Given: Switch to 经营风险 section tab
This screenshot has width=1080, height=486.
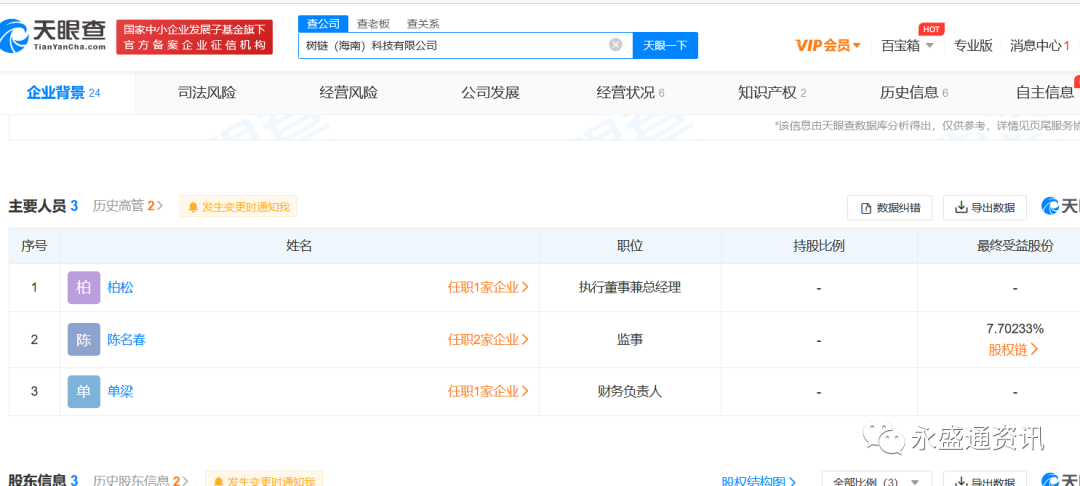Looking at the screenshot, I should click(349, 93).
